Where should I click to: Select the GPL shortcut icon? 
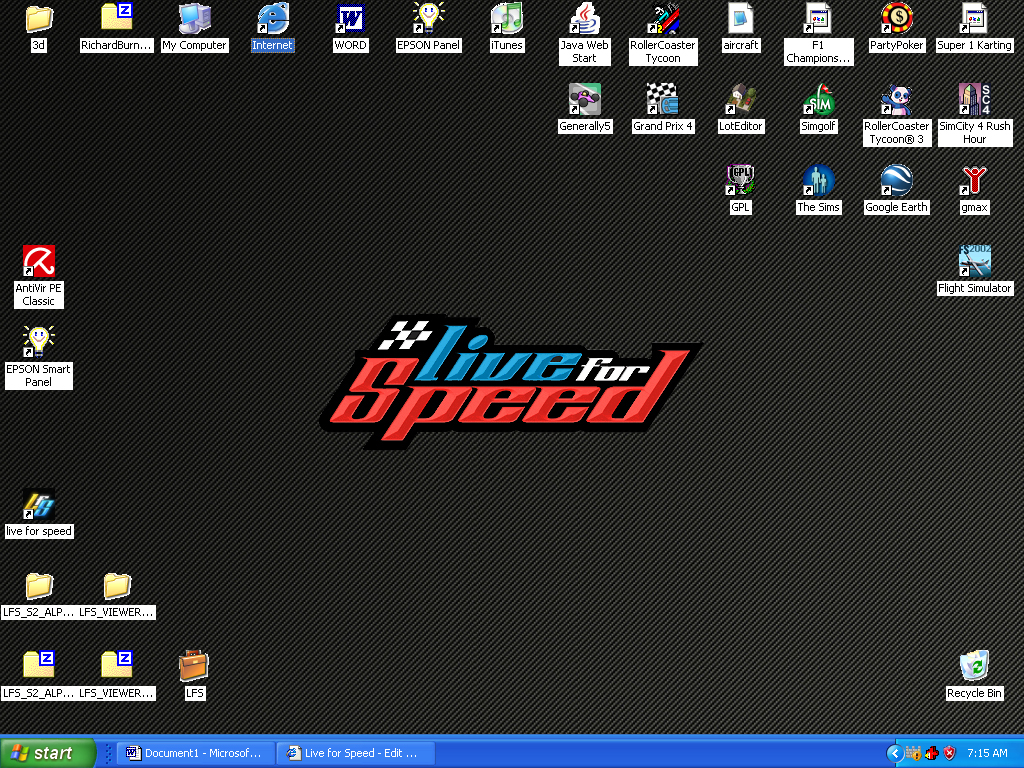pos(741,181)
